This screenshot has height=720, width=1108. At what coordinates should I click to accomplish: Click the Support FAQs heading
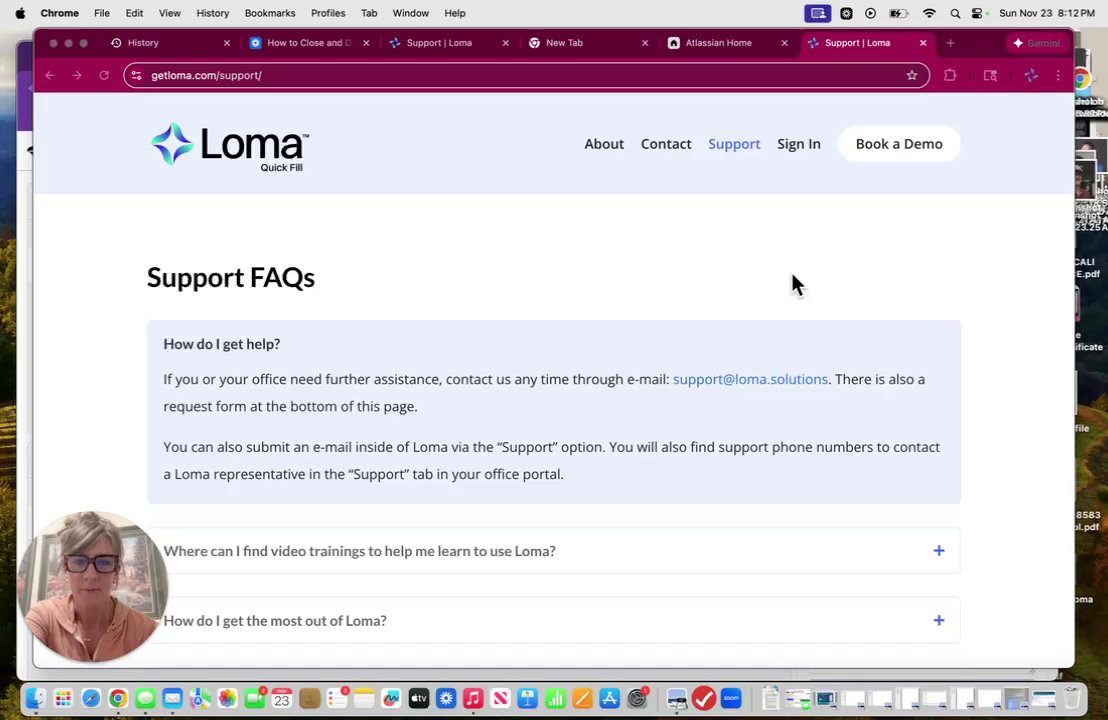point(230,277)
